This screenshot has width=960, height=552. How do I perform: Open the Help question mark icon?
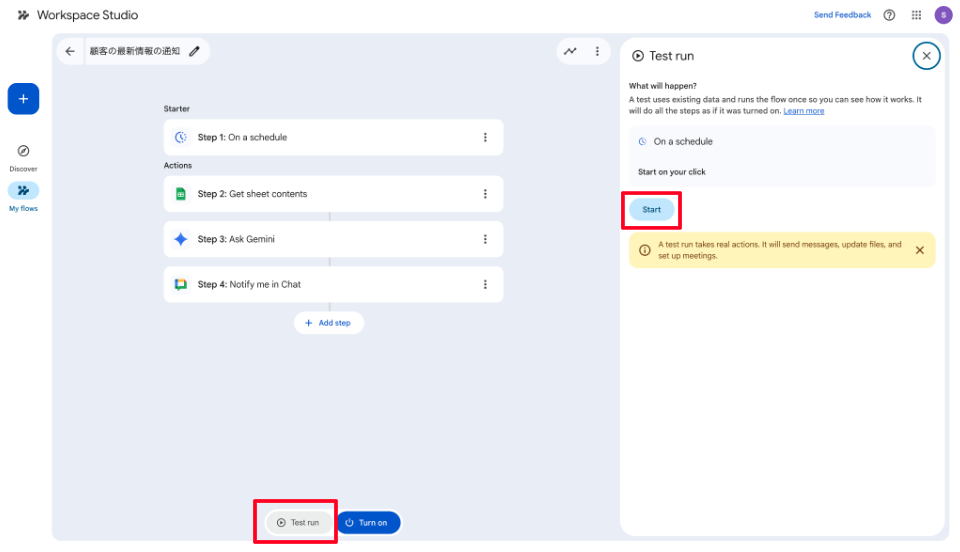(889, 15)
